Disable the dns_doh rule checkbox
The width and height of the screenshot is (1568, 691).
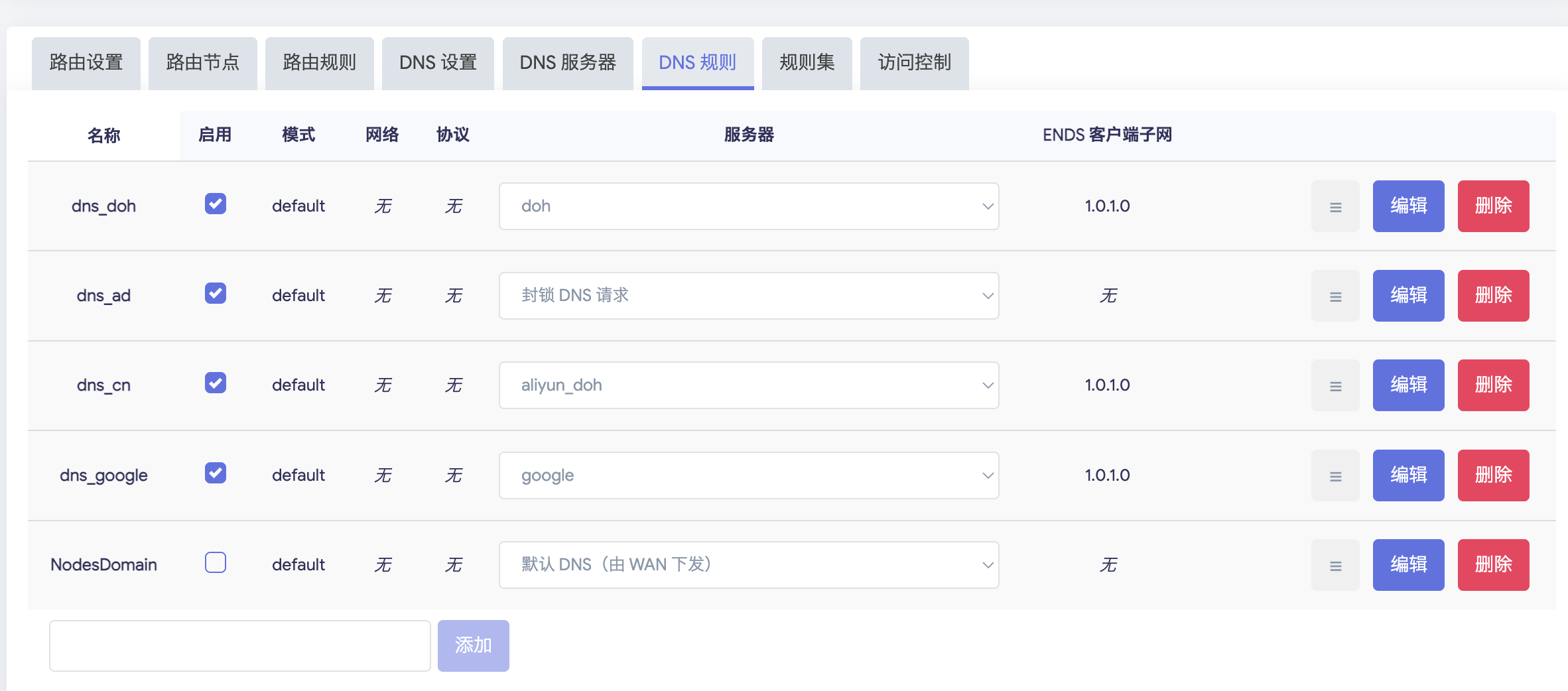pyautogui.click(x=216, y=204)
